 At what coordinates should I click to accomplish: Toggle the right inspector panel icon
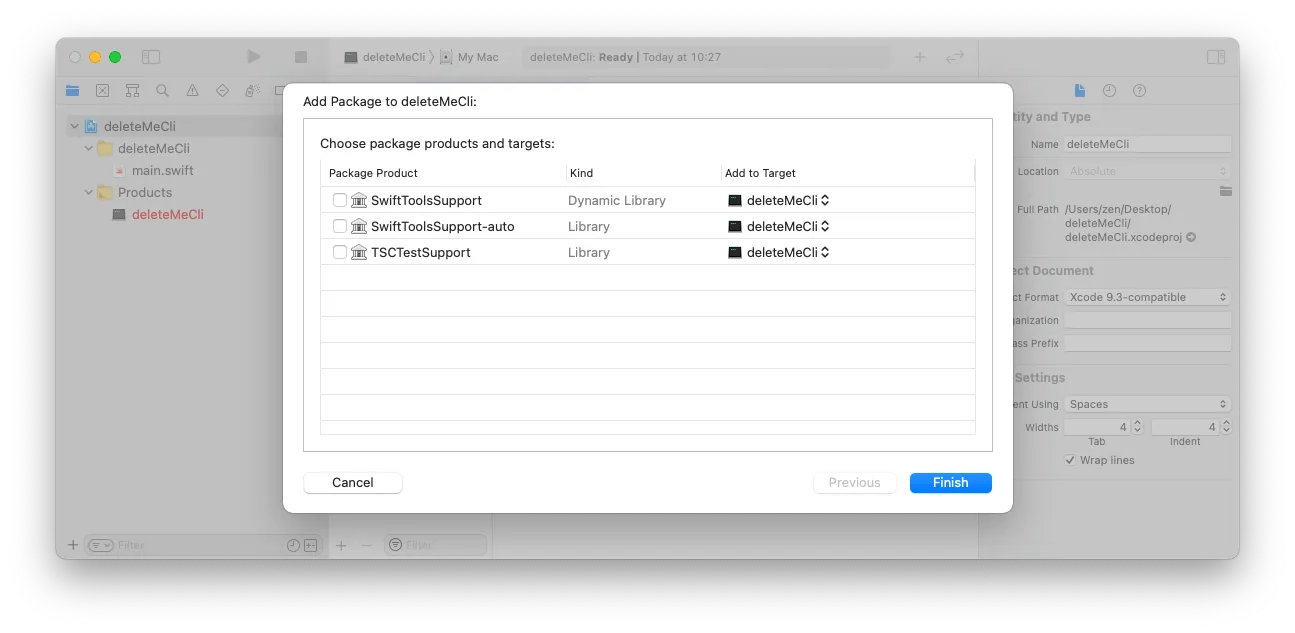(1215, 57)
